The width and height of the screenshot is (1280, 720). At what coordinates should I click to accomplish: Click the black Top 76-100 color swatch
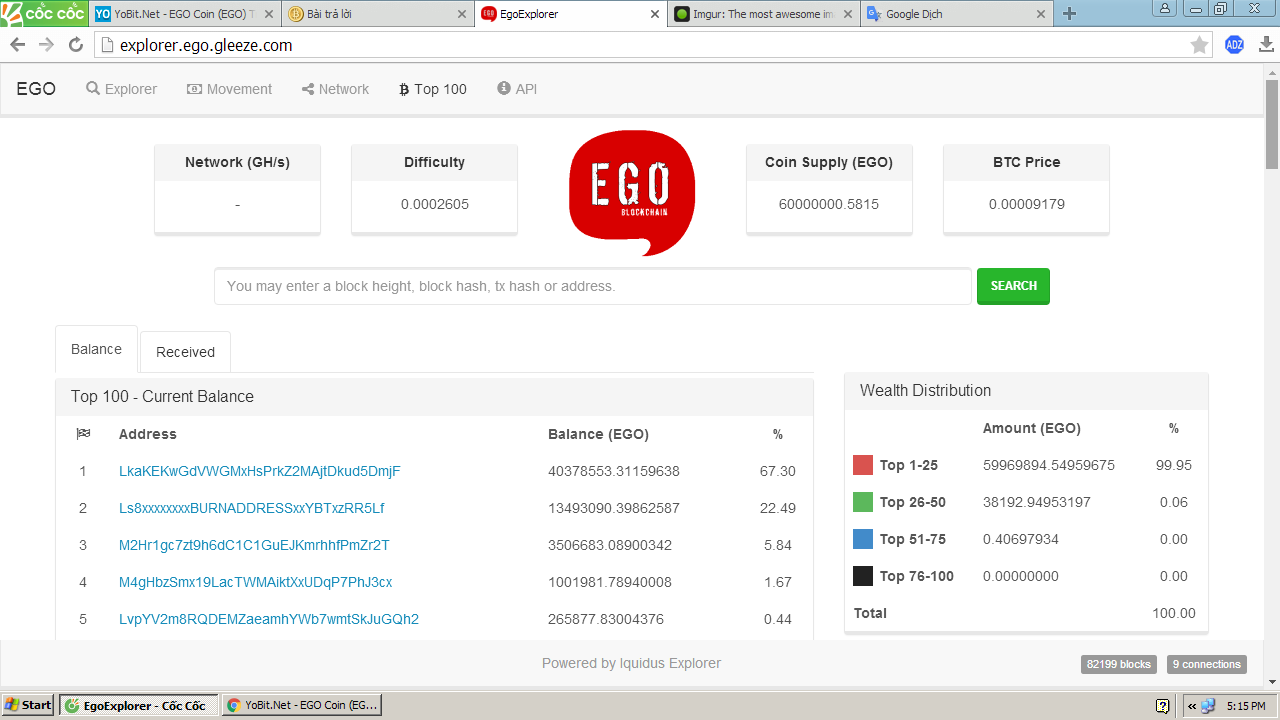pos(863,576)
